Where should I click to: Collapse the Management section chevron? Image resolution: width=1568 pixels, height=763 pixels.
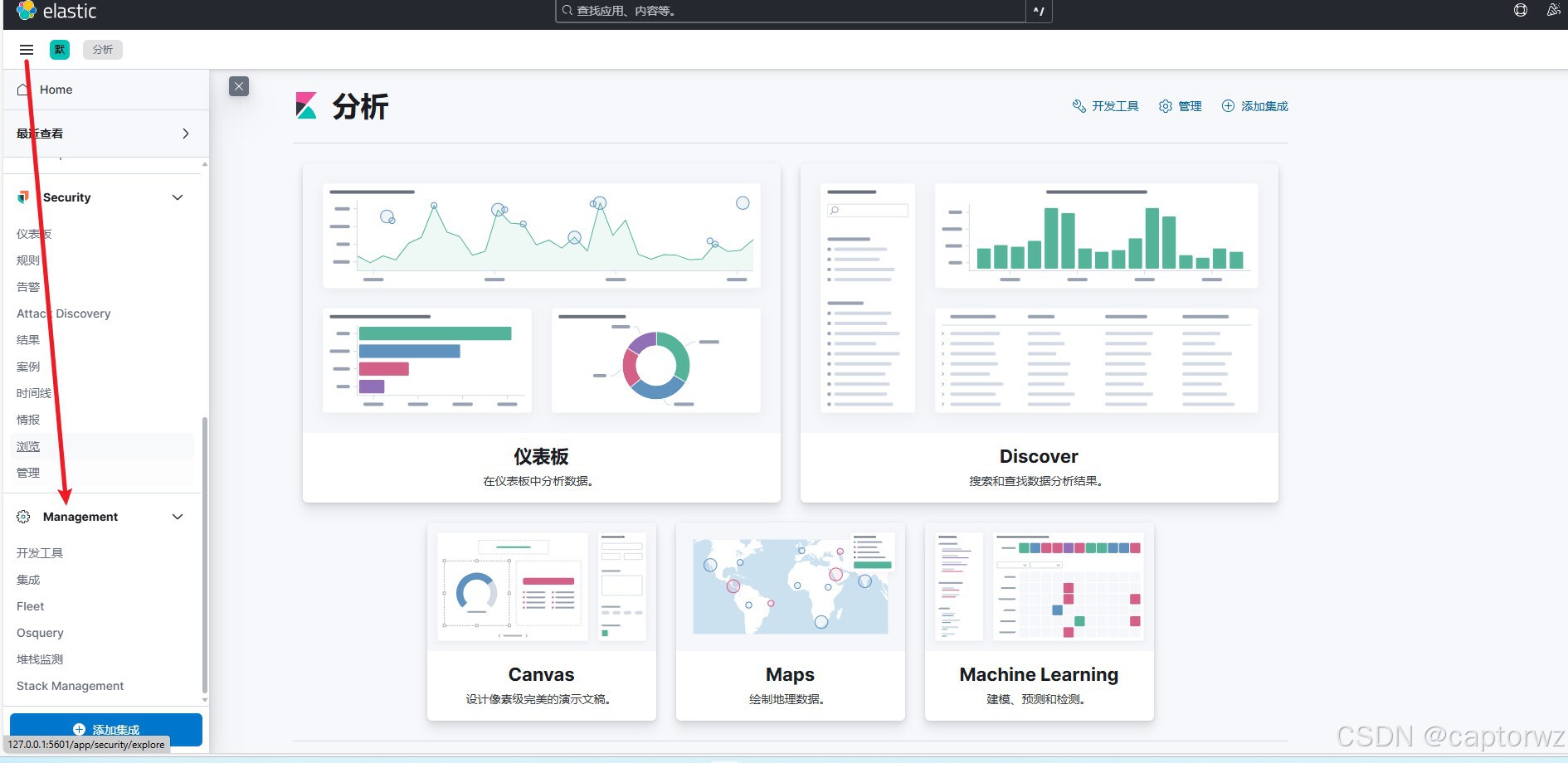coord(178,517)
